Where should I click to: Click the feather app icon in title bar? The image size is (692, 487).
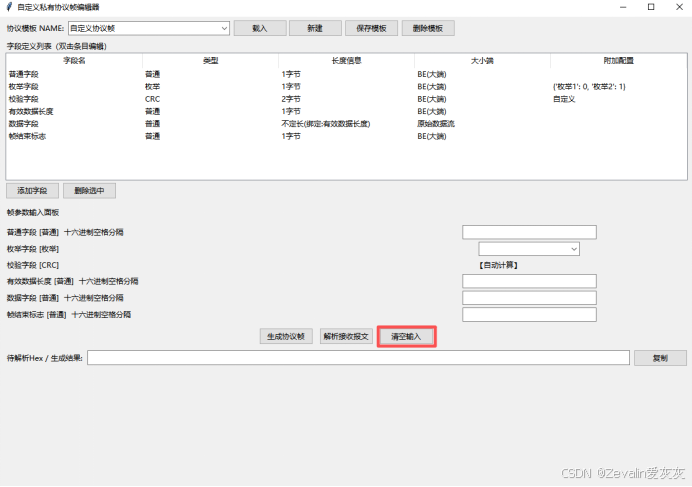coord(9,7)
